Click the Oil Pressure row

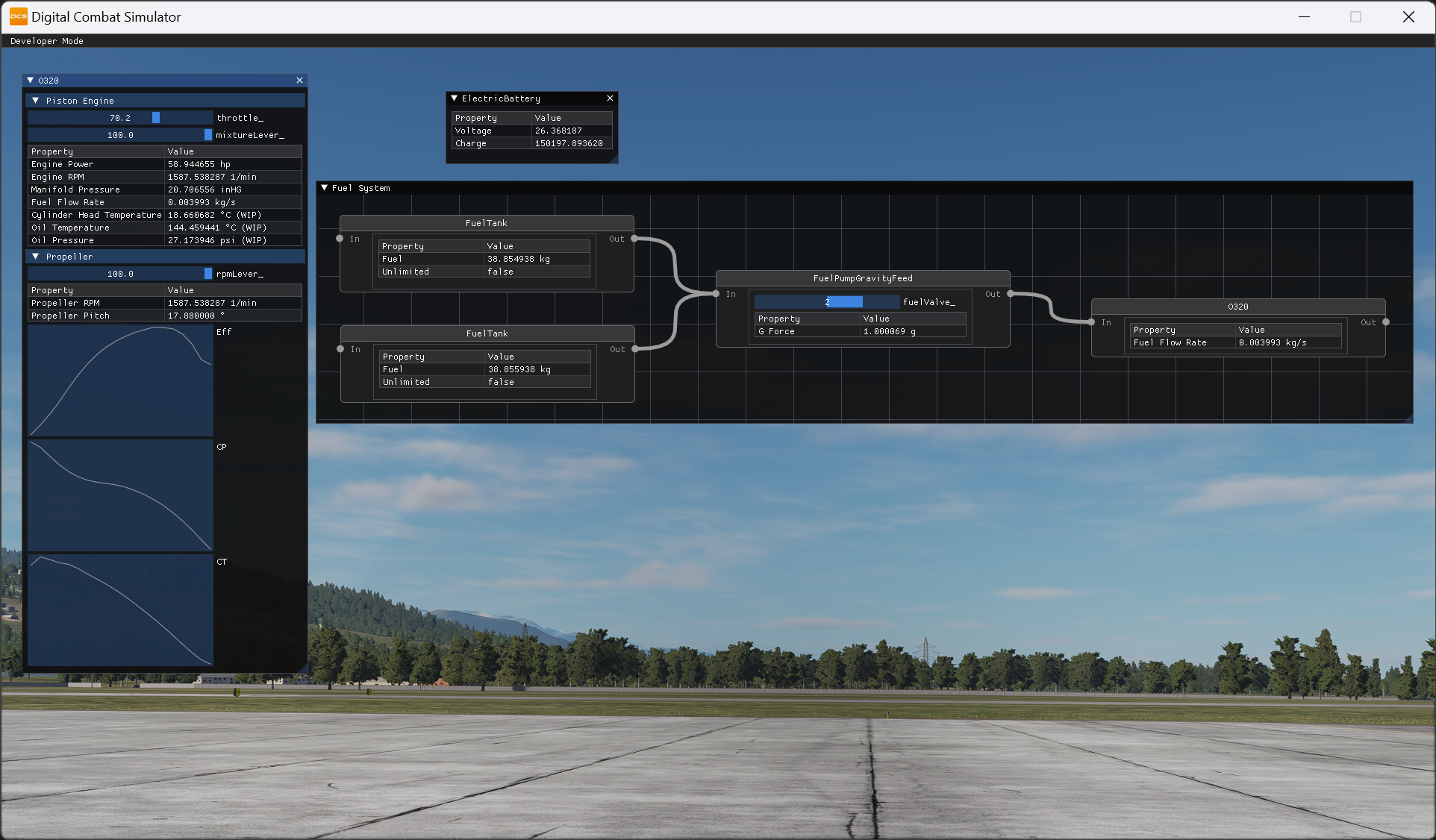click(x=165, y=240)
